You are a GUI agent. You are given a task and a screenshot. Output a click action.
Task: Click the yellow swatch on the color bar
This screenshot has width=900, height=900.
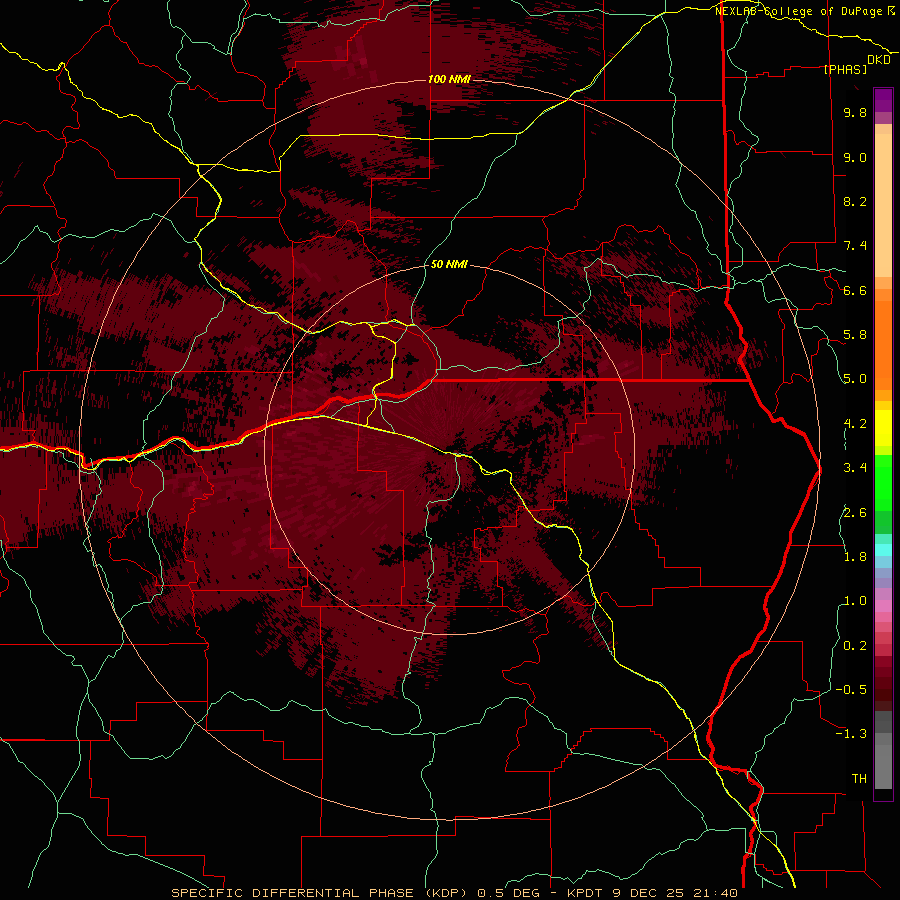point(883,428)
